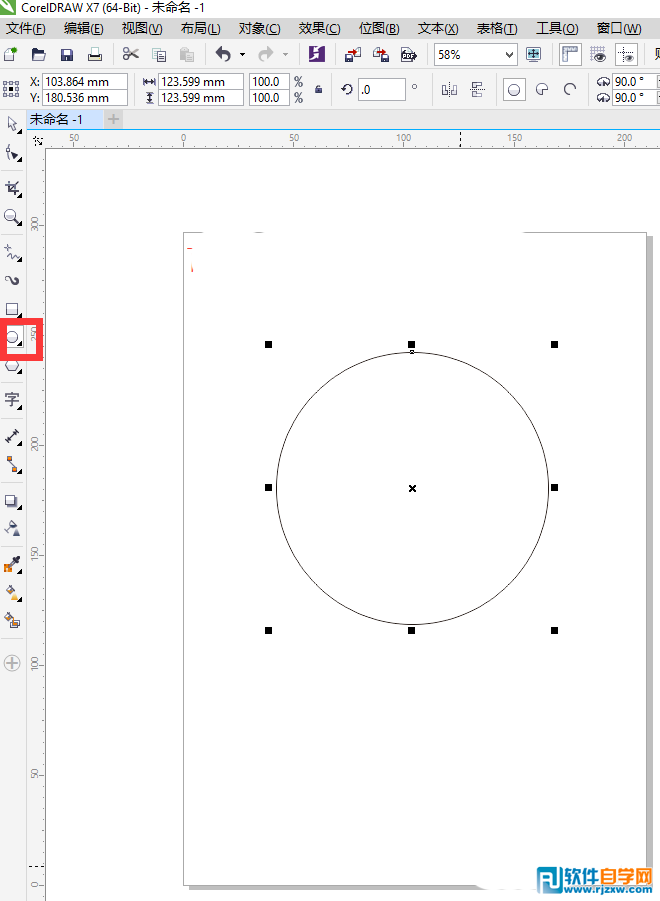Switch to the 未命名 -1 document tab
This screenshot has width=660, height=901.
coord(62,119)
